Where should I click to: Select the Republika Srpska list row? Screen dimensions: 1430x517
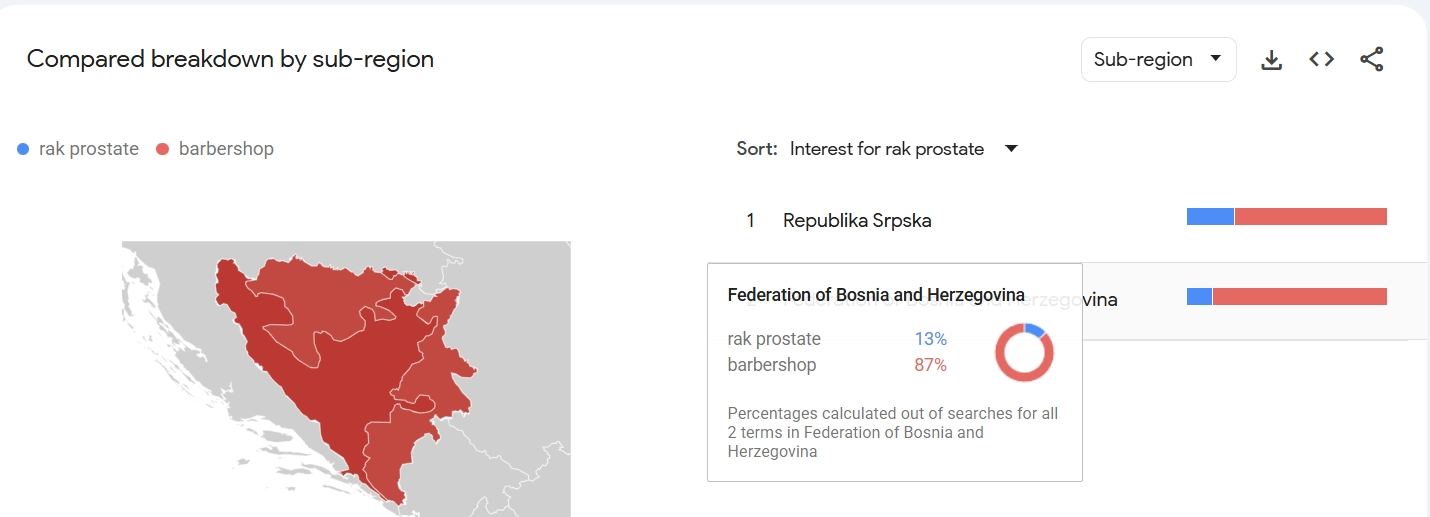(x=857, y=220)
